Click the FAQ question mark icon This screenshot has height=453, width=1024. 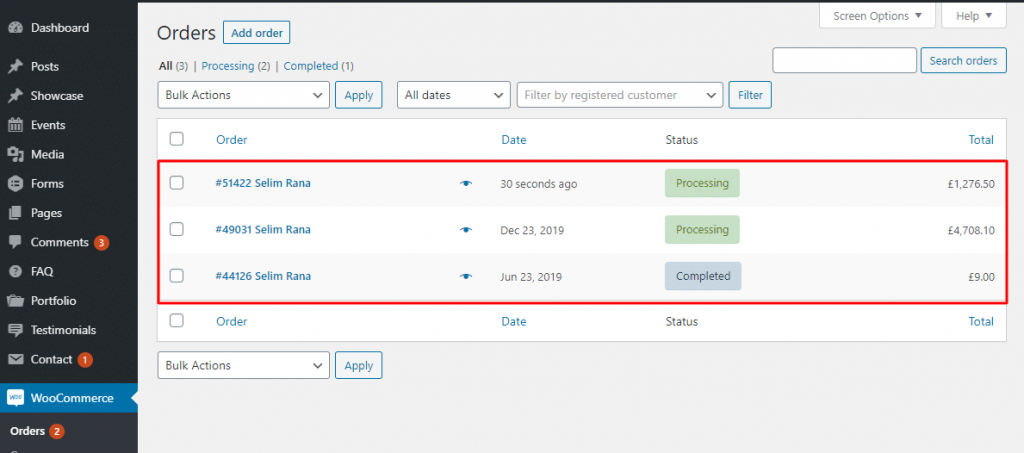[x=15, y=271]
